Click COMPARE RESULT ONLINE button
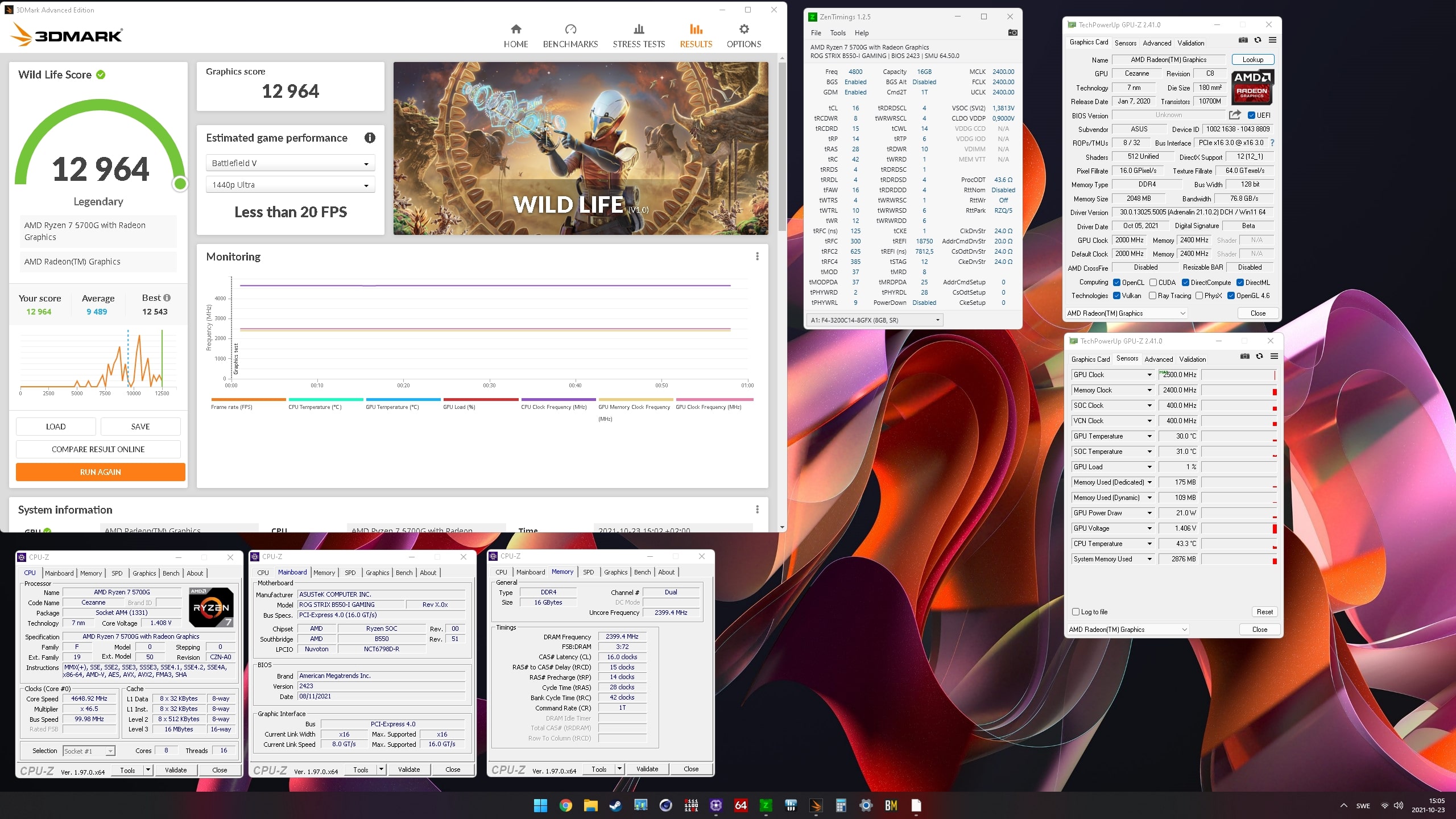The height and width of the screenshot is (819, 1456). [x=98, y=449]
